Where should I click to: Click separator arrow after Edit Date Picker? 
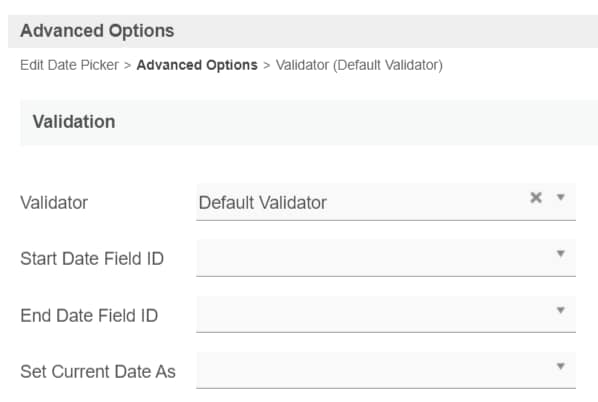[128, 66]
